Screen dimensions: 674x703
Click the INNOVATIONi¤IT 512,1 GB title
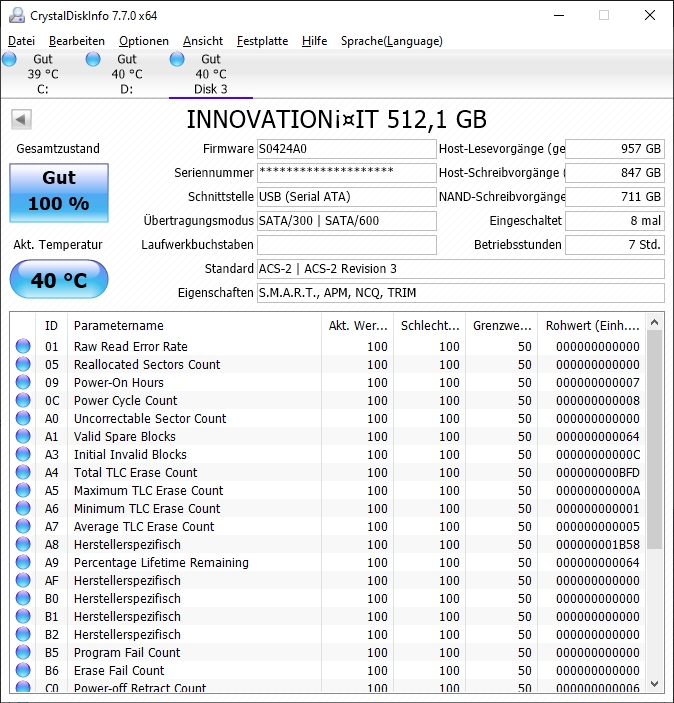coord(336,119)
